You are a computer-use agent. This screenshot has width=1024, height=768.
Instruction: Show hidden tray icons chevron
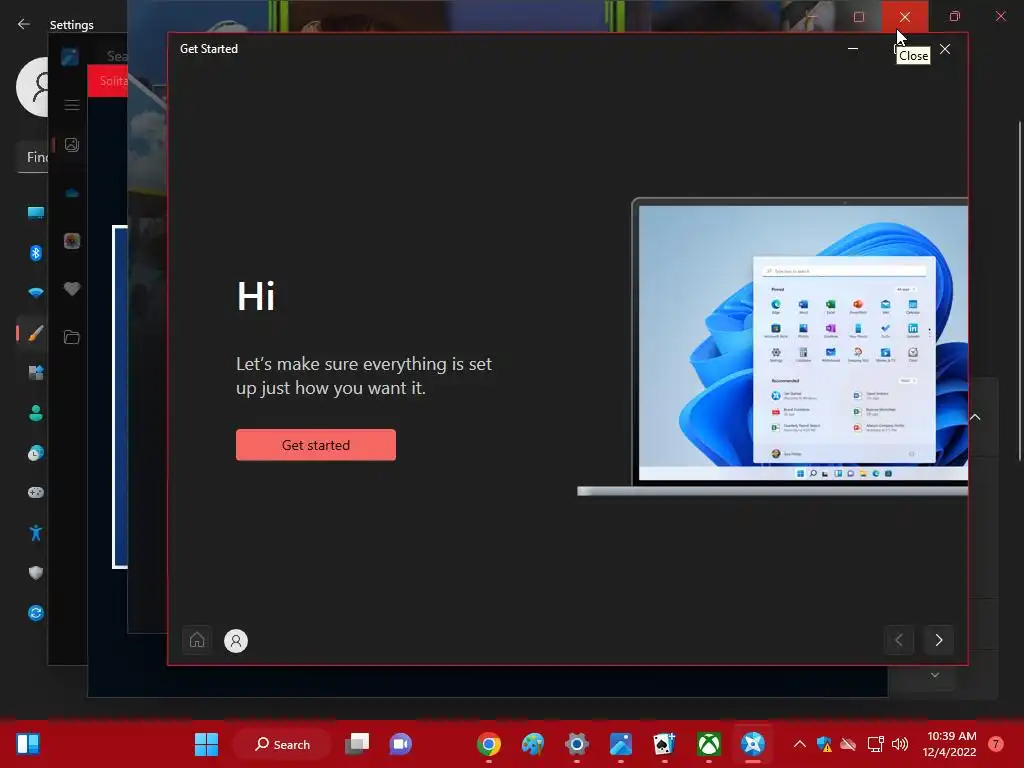[799, 744]
